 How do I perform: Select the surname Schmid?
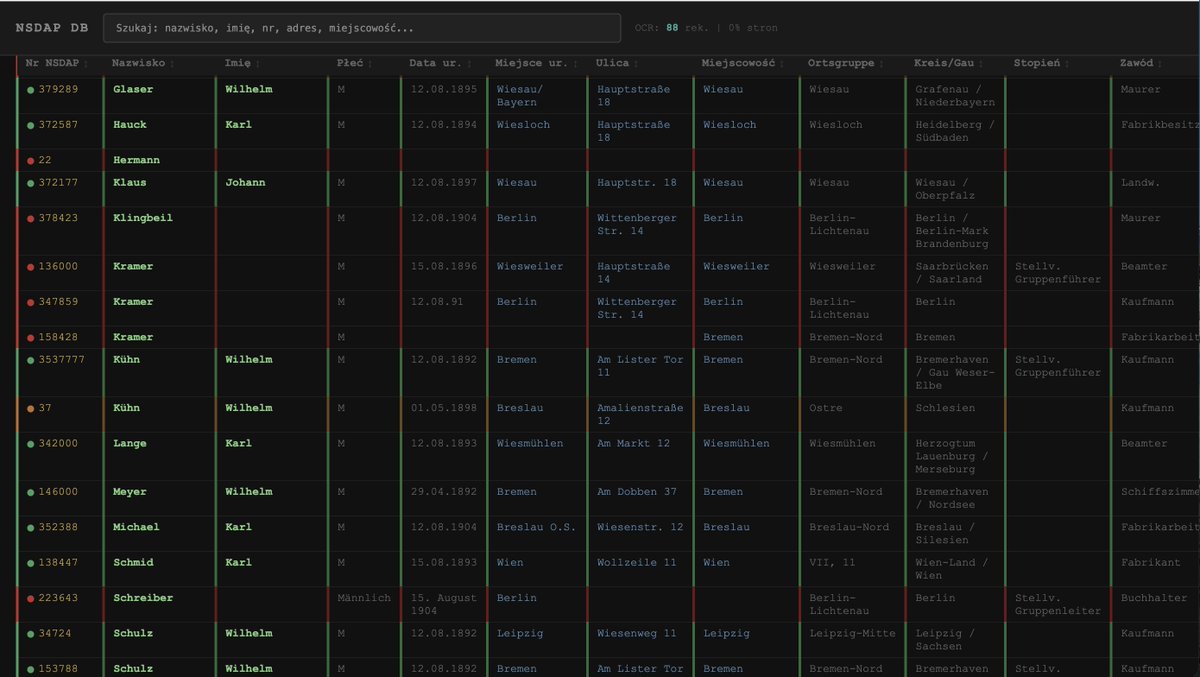point(133,563)
